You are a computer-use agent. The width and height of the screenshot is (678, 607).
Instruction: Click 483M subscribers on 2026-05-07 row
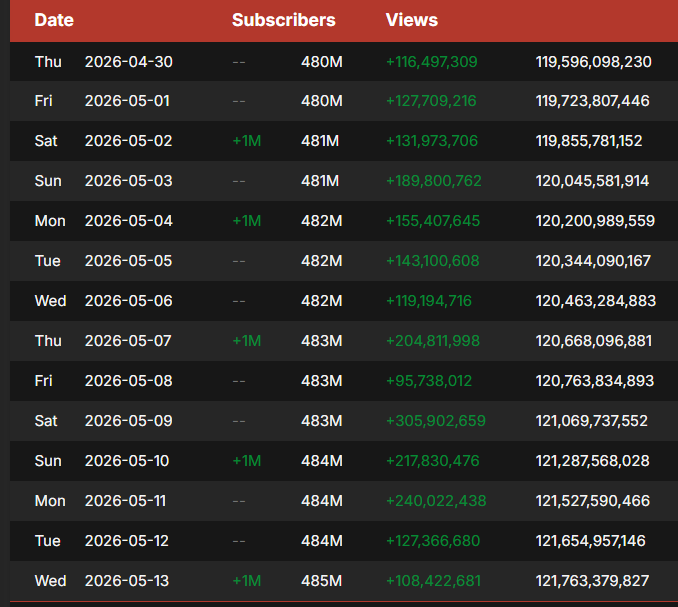tap(322, 341)
